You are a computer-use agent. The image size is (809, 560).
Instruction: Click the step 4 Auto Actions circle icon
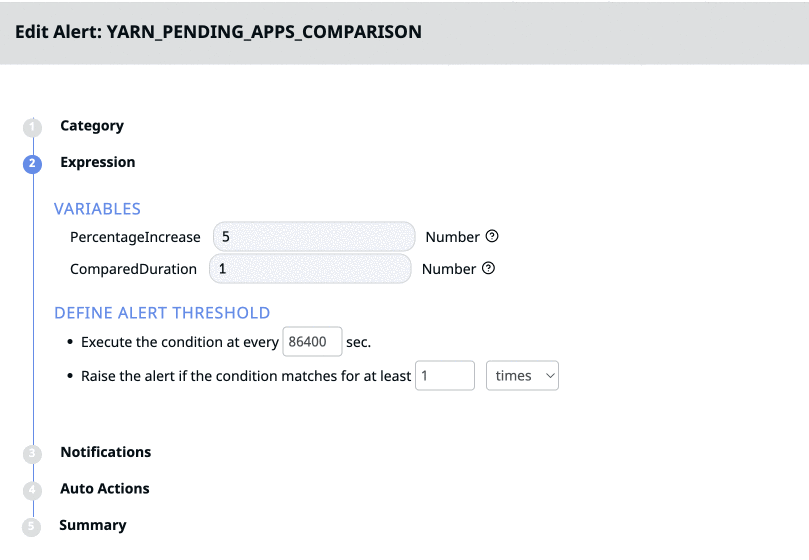[32, 490]
